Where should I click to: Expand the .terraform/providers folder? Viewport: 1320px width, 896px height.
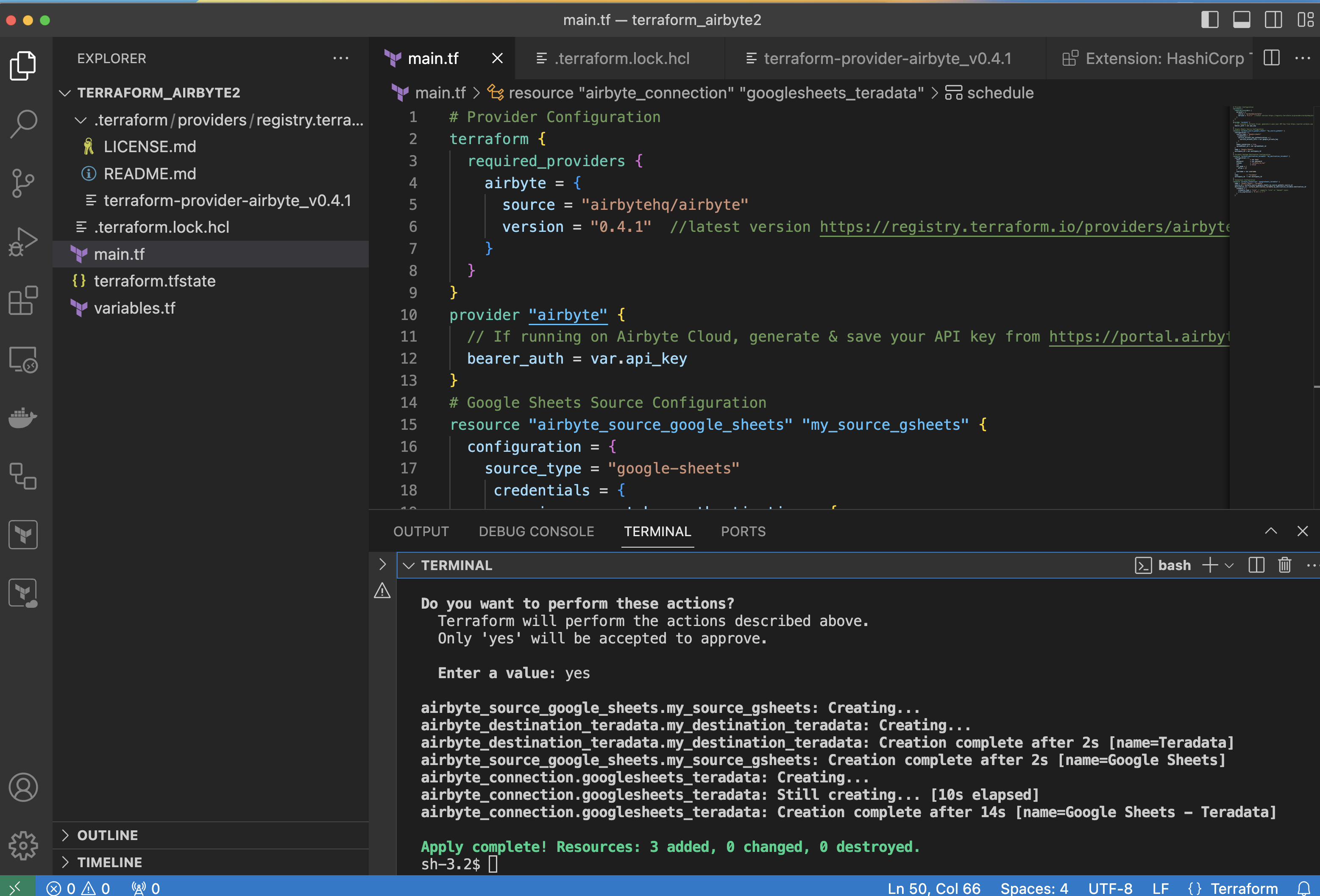pyautogui.click(x=200, y=119)
